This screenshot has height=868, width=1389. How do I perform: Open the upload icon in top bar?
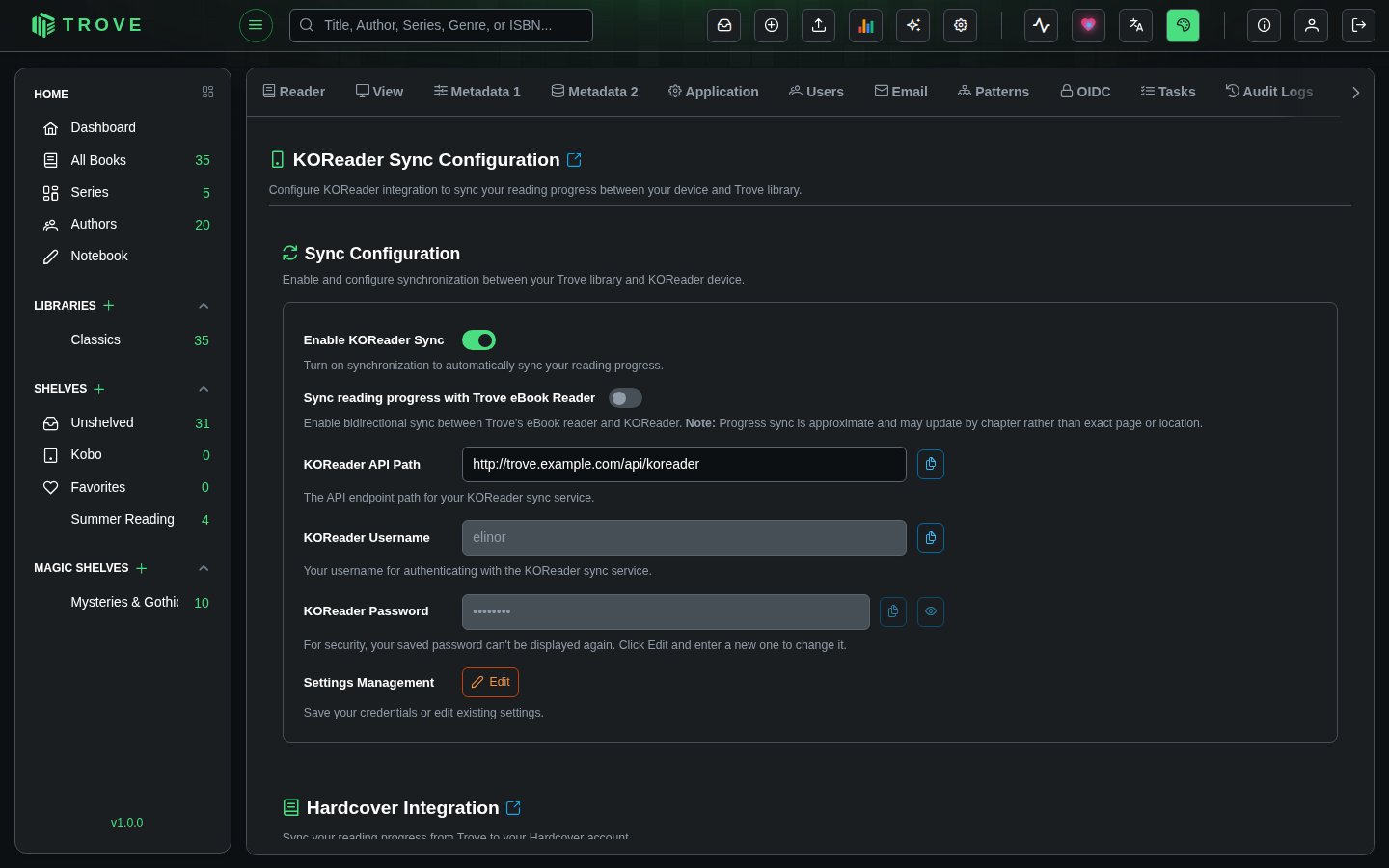pos(819,25)
